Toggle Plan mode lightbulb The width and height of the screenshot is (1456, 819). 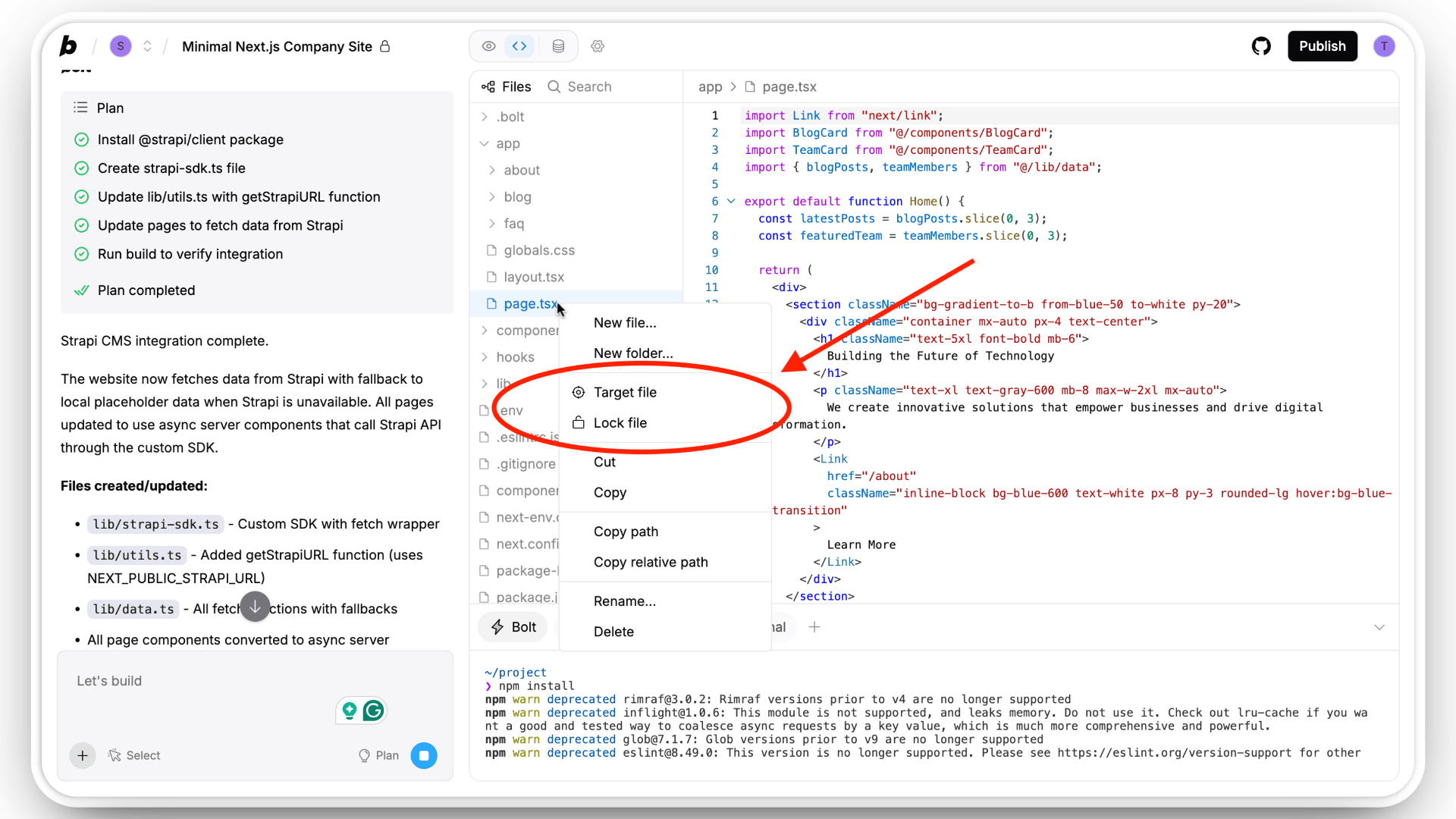pyautogui.click(x=378, y=755)
